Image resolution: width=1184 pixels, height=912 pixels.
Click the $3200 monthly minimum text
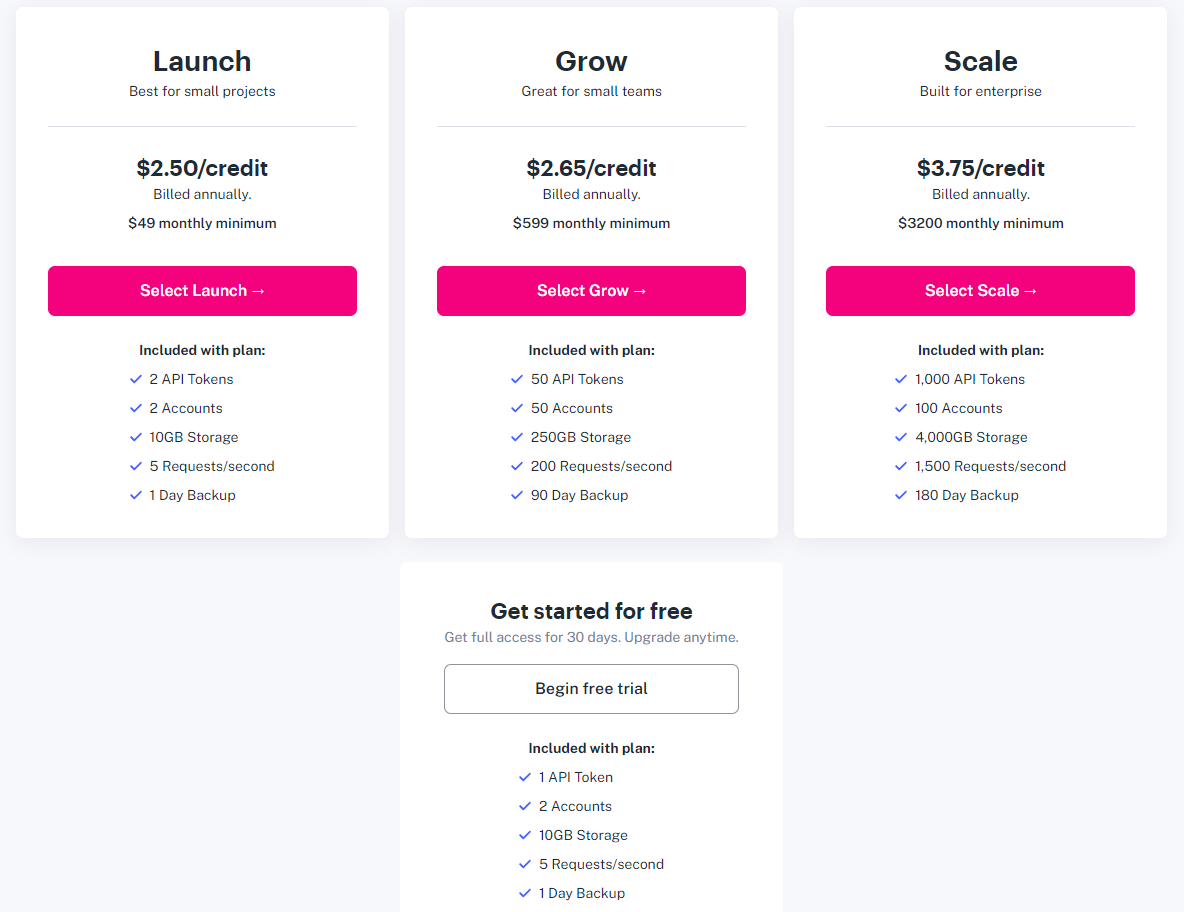[x=980, y=223]
